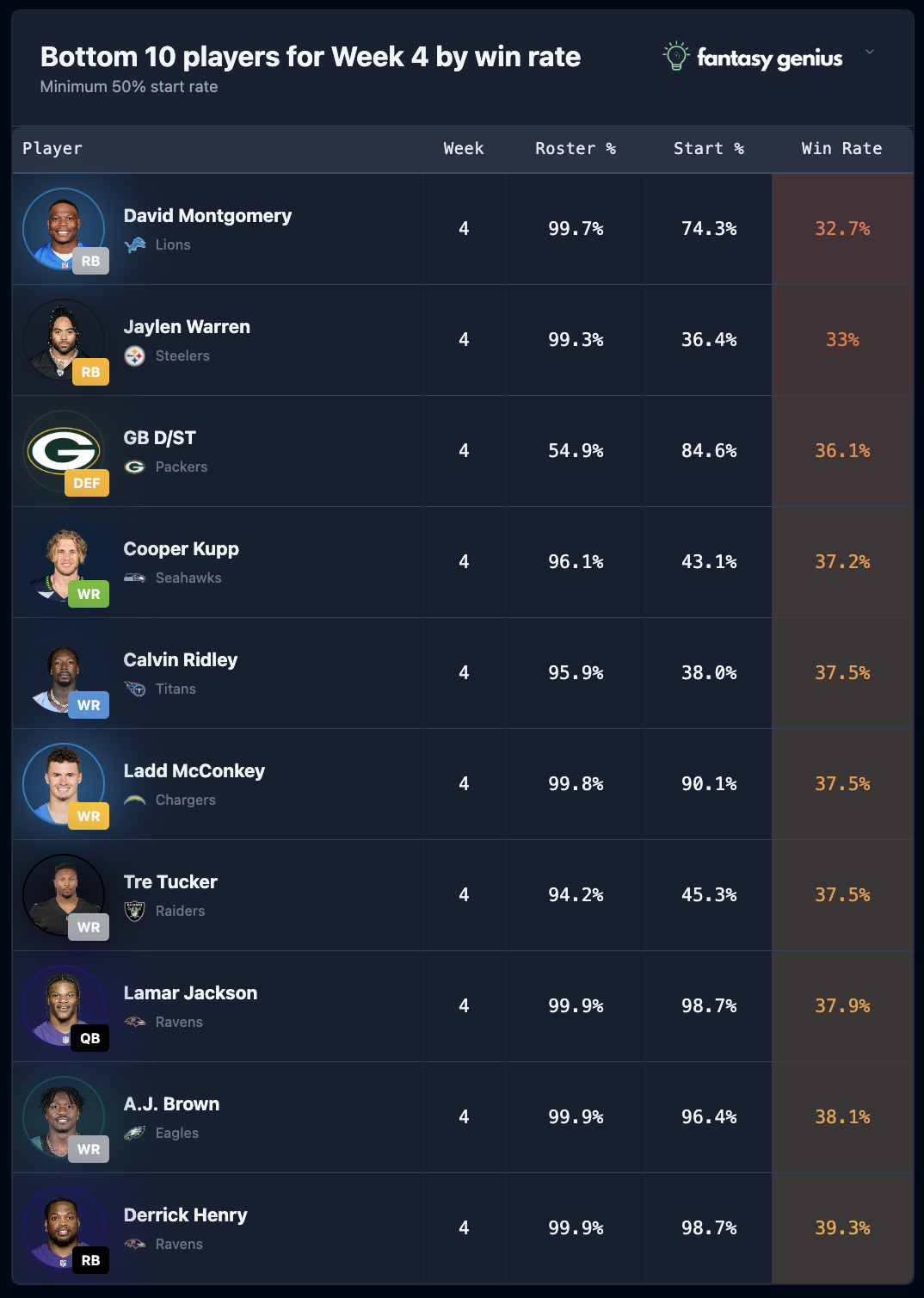Screen dimensions: 924x1298
Task: Sort table by Win Rate column header
Action: pyautogui.click(x=841, y=149)
